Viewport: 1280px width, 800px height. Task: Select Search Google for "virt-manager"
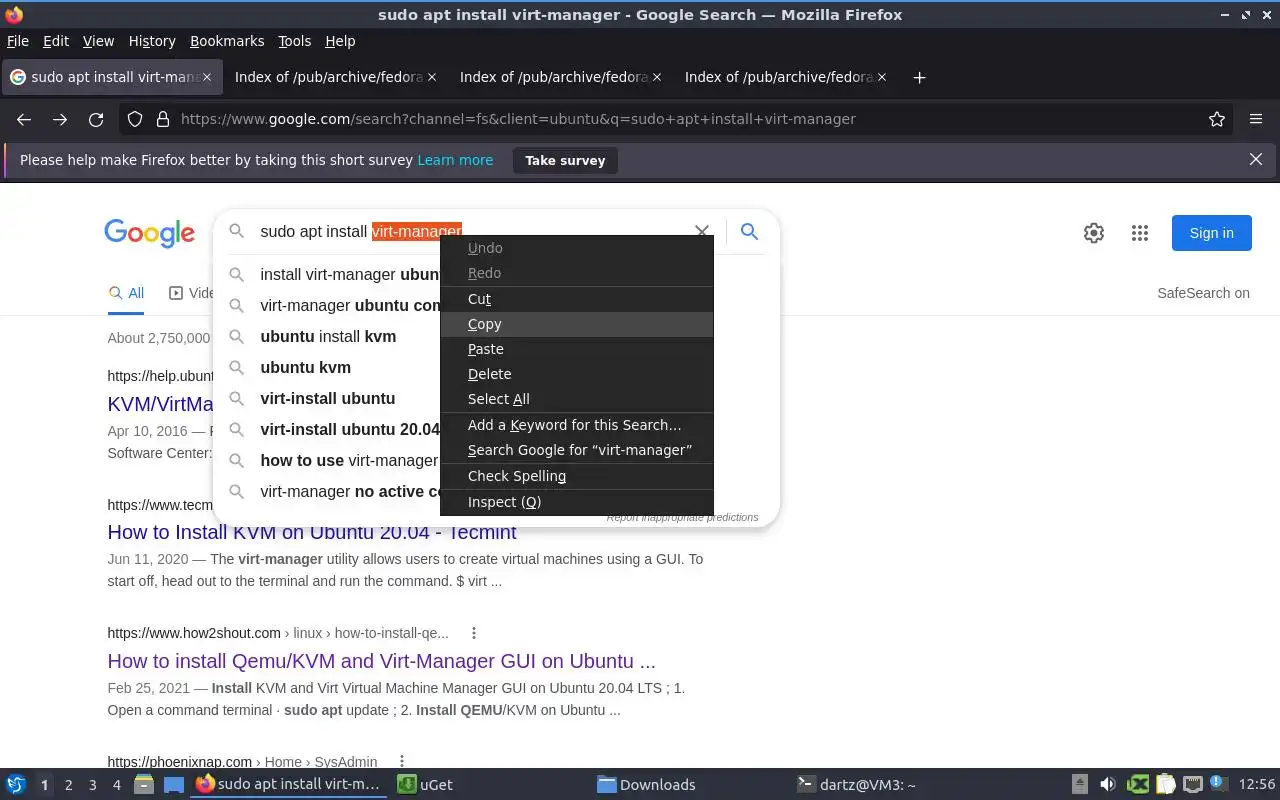point(577,450)
